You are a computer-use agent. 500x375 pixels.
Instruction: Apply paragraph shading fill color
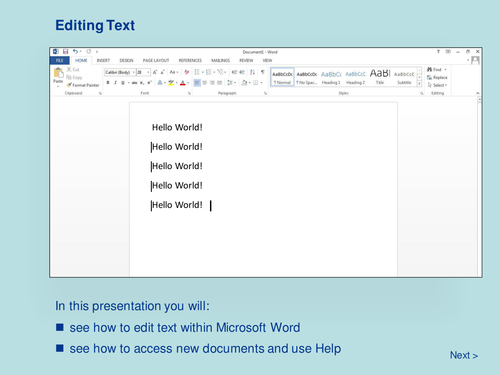(x=244, y=83)
